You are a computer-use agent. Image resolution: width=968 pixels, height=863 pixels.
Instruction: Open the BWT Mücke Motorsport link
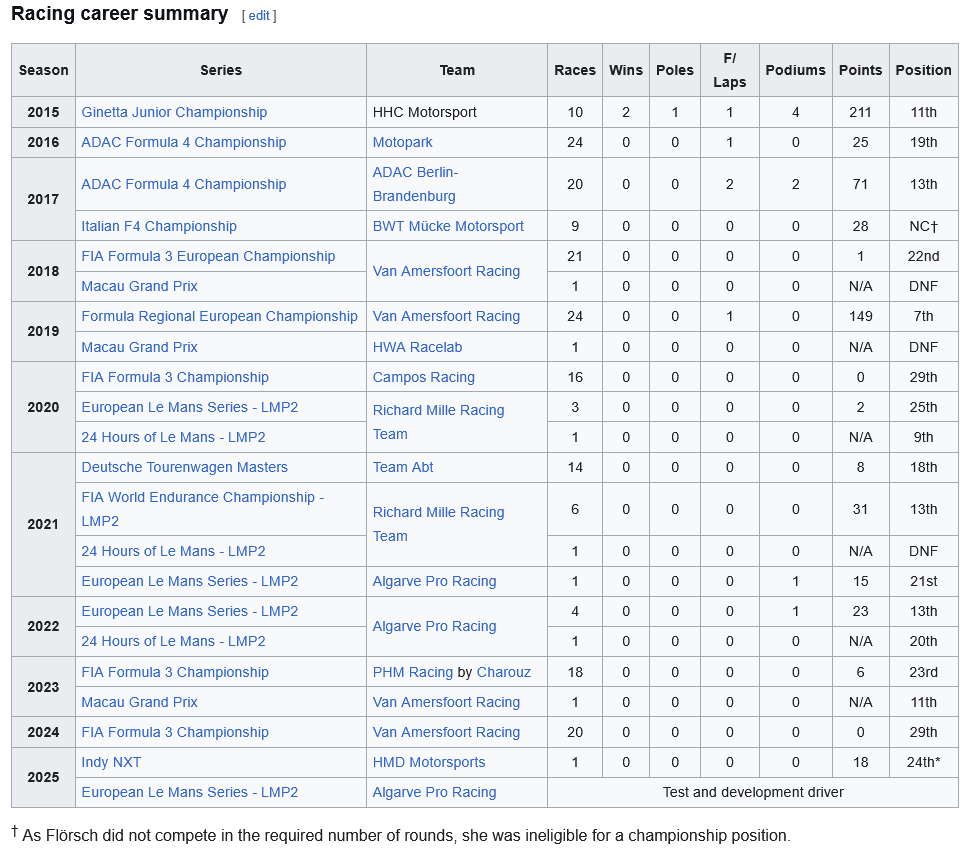point(448,227)
